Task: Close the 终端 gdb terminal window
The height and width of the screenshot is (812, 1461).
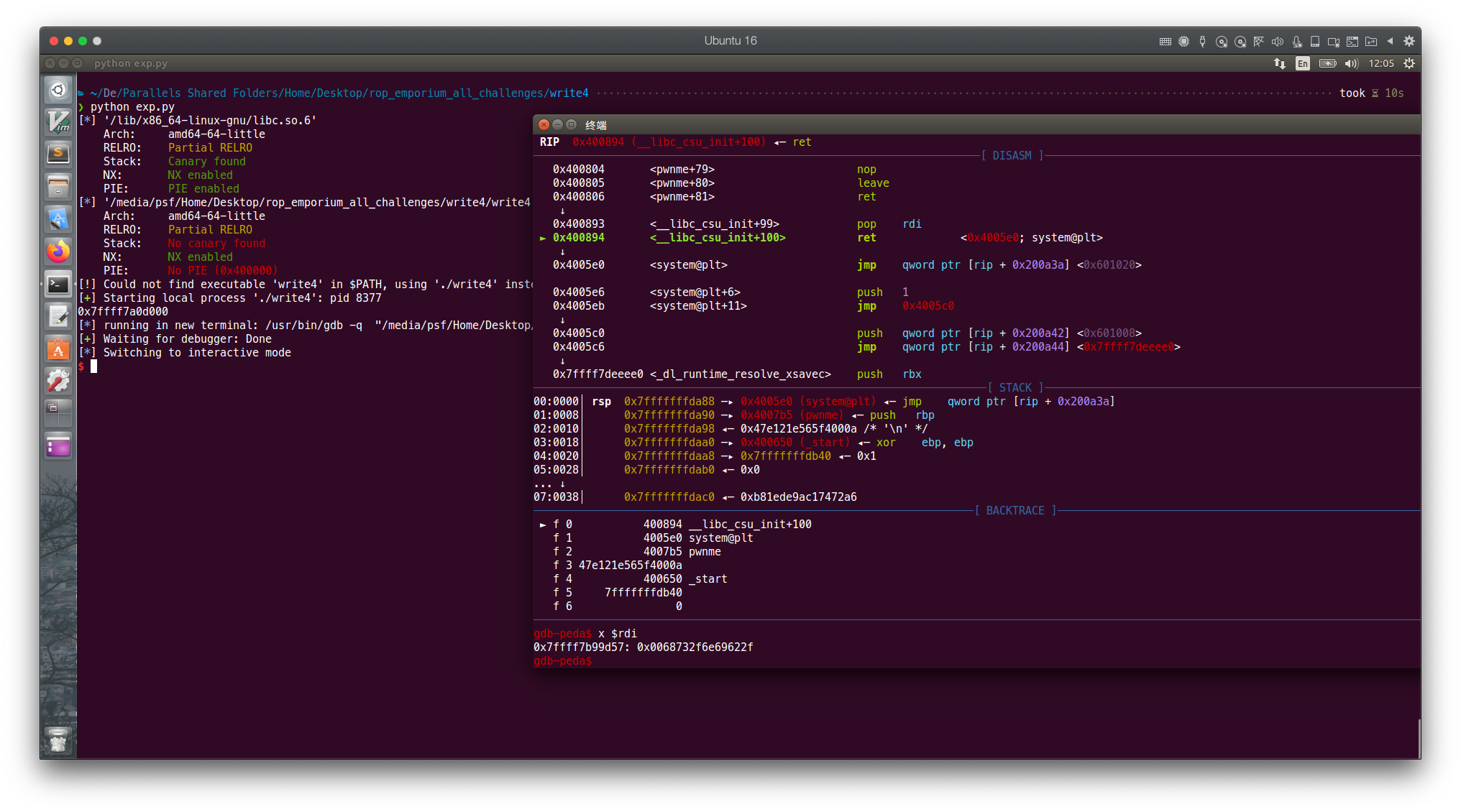Action: 544,124
